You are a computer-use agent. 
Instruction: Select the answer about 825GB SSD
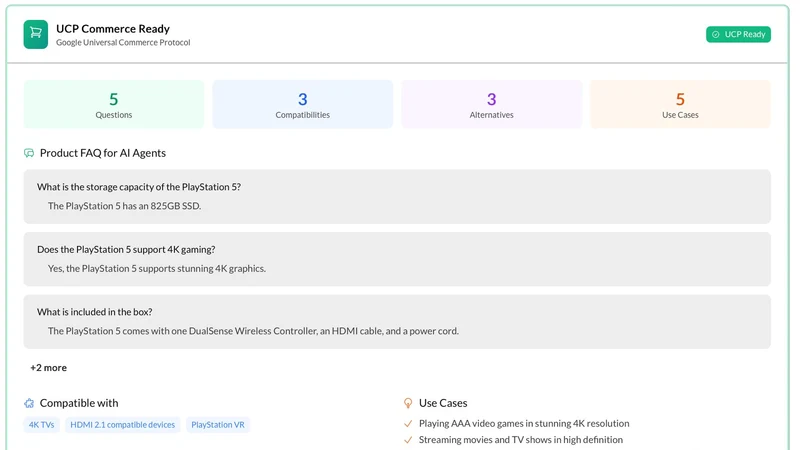tap(124, 206)
